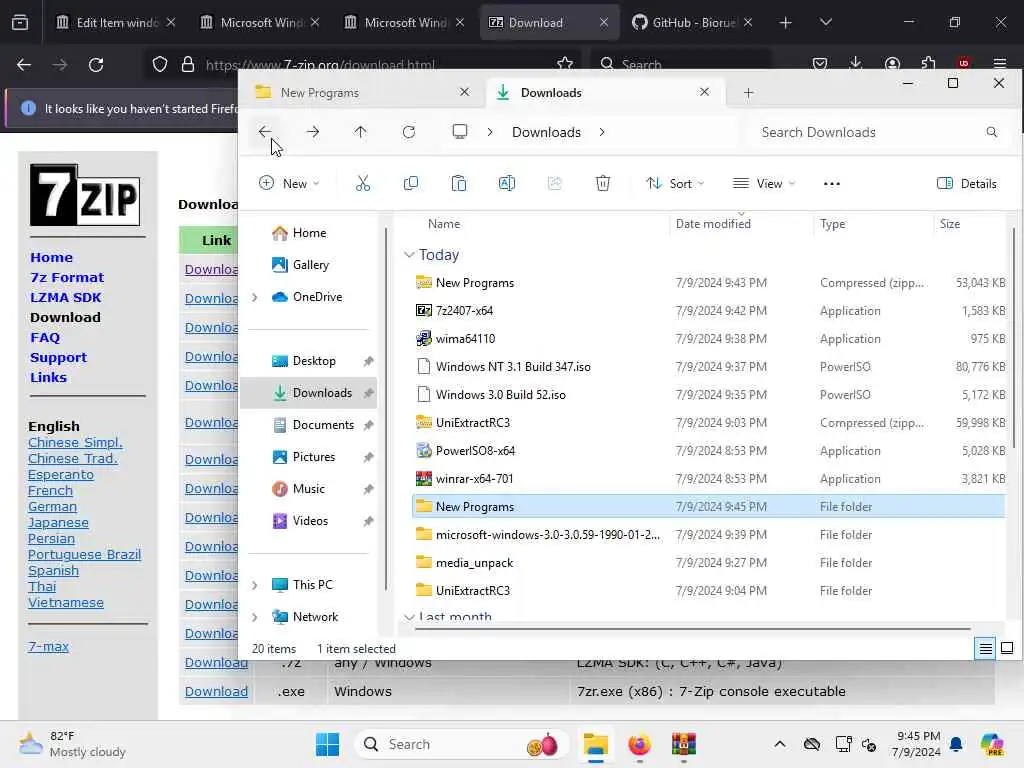The height and width of the screenshot is (768, 1024).
Task: Bookmark this page with star icon
Action: point(565,63)
